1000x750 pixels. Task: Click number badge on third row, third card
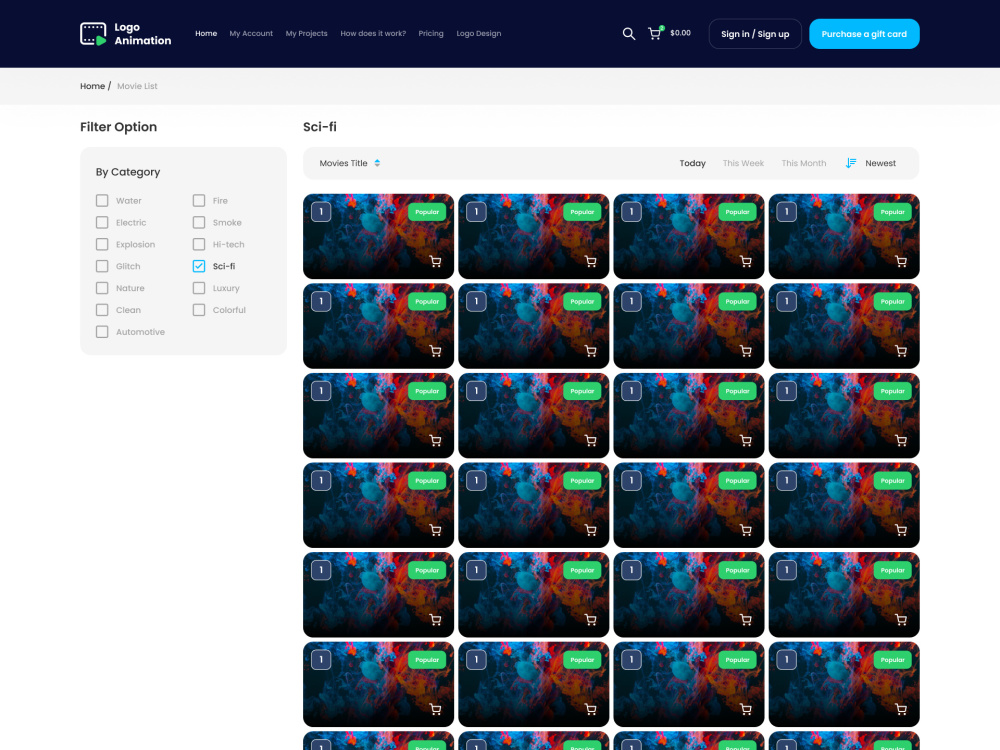pyautogui.click(x=631, y=391)
